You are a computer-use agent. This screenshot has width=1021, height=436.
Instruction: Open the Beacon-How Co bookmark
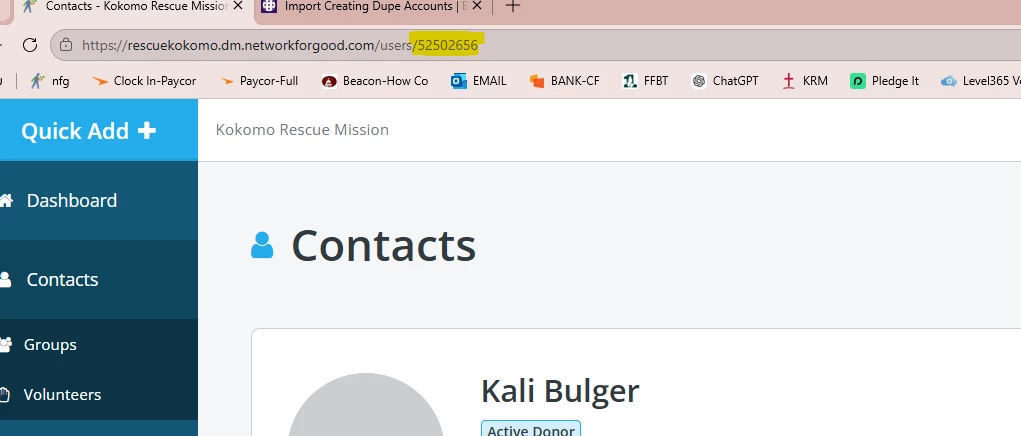click(375, 81)
